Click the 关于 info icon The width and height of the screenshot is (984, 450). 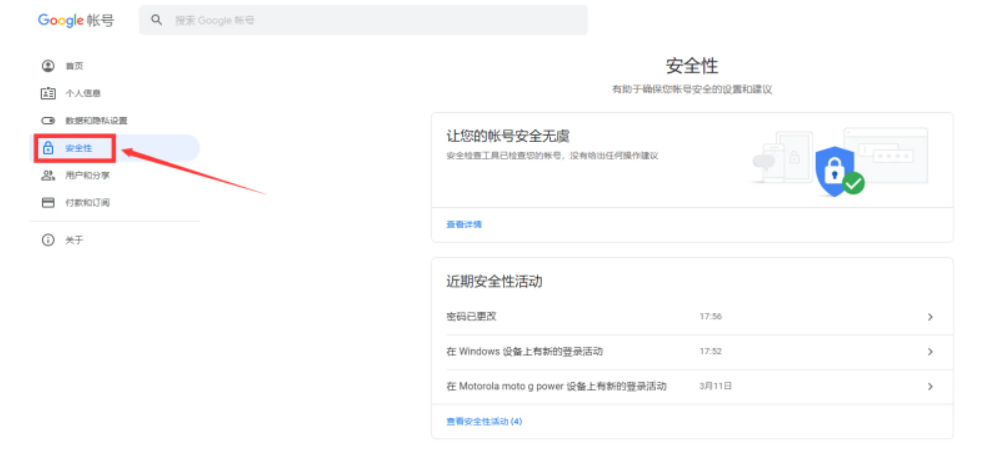(x=48, y=240)
